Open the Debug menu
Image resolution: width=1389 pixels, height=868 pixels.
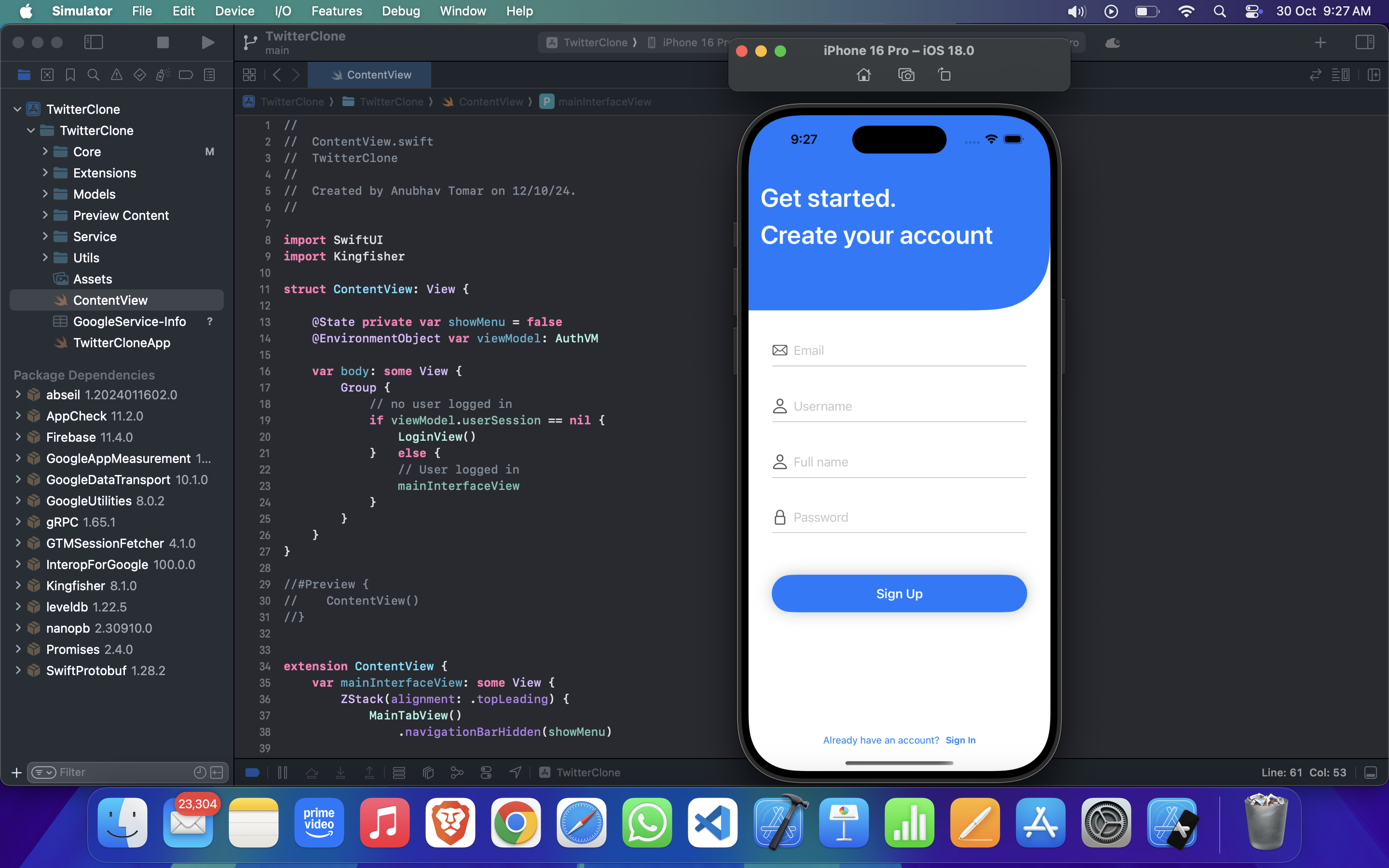(401, 11)
